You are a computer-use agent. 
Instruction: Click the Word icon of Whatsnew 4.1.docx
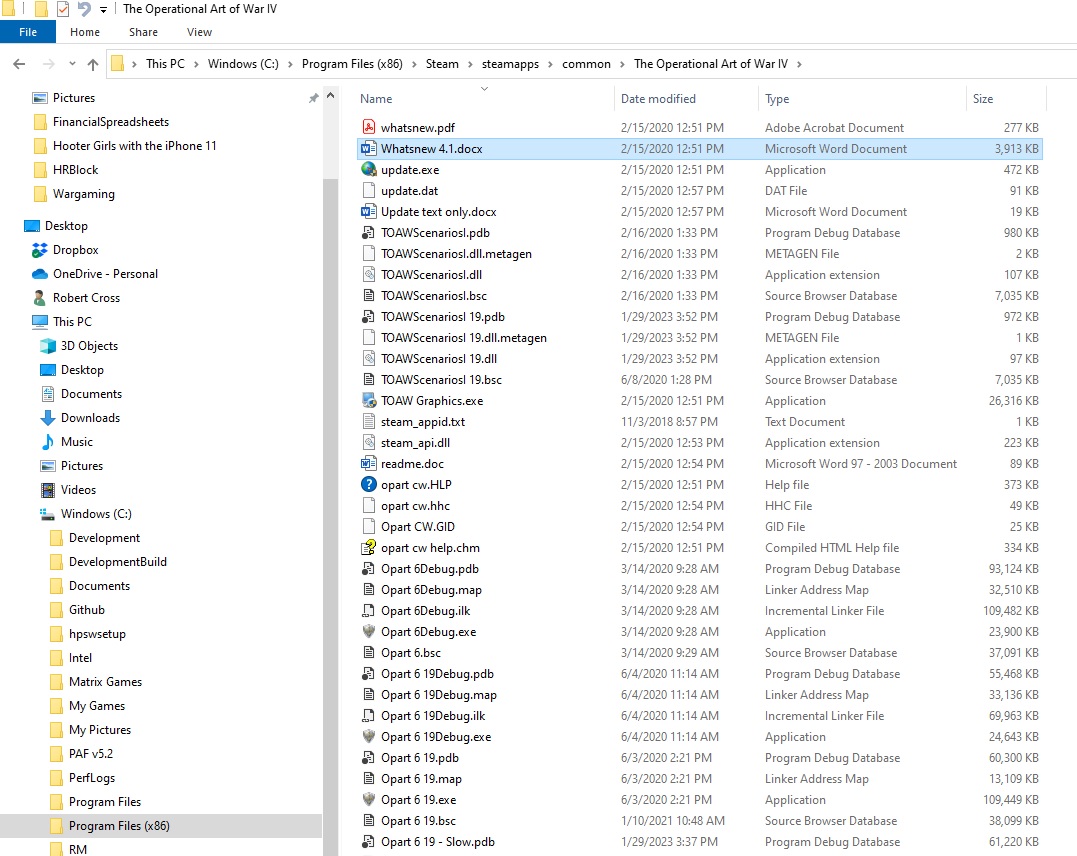click(369, 148)
